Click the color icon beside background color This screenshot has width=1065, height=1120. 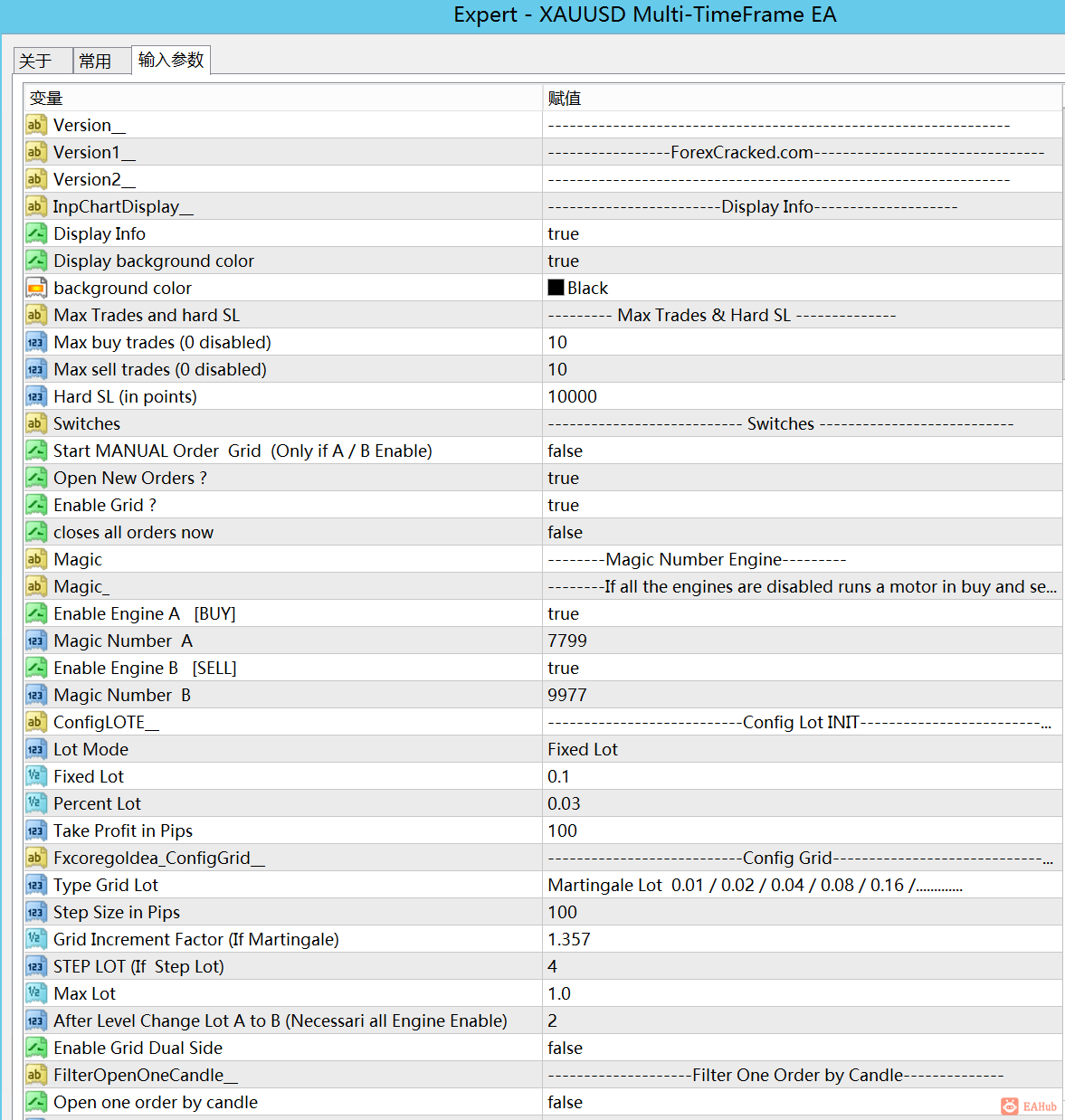[x=36, y=288]
